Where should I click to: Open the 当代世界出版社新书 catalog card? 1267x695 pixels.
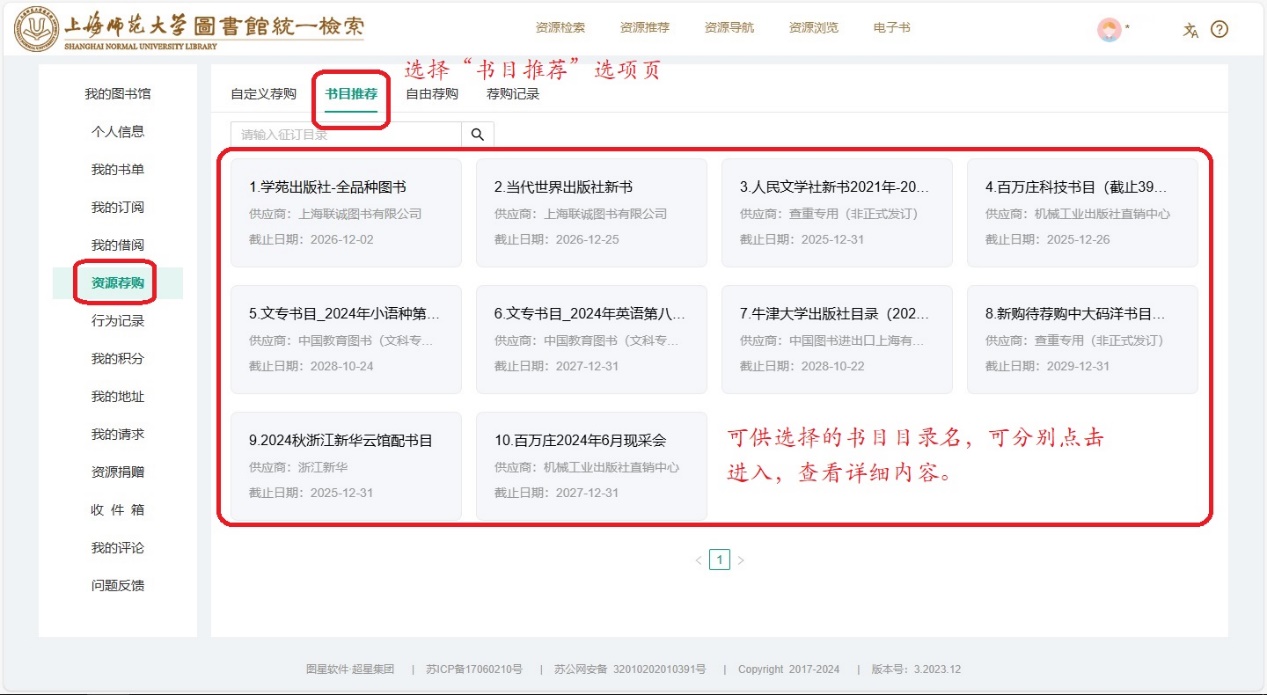(591, 212)
